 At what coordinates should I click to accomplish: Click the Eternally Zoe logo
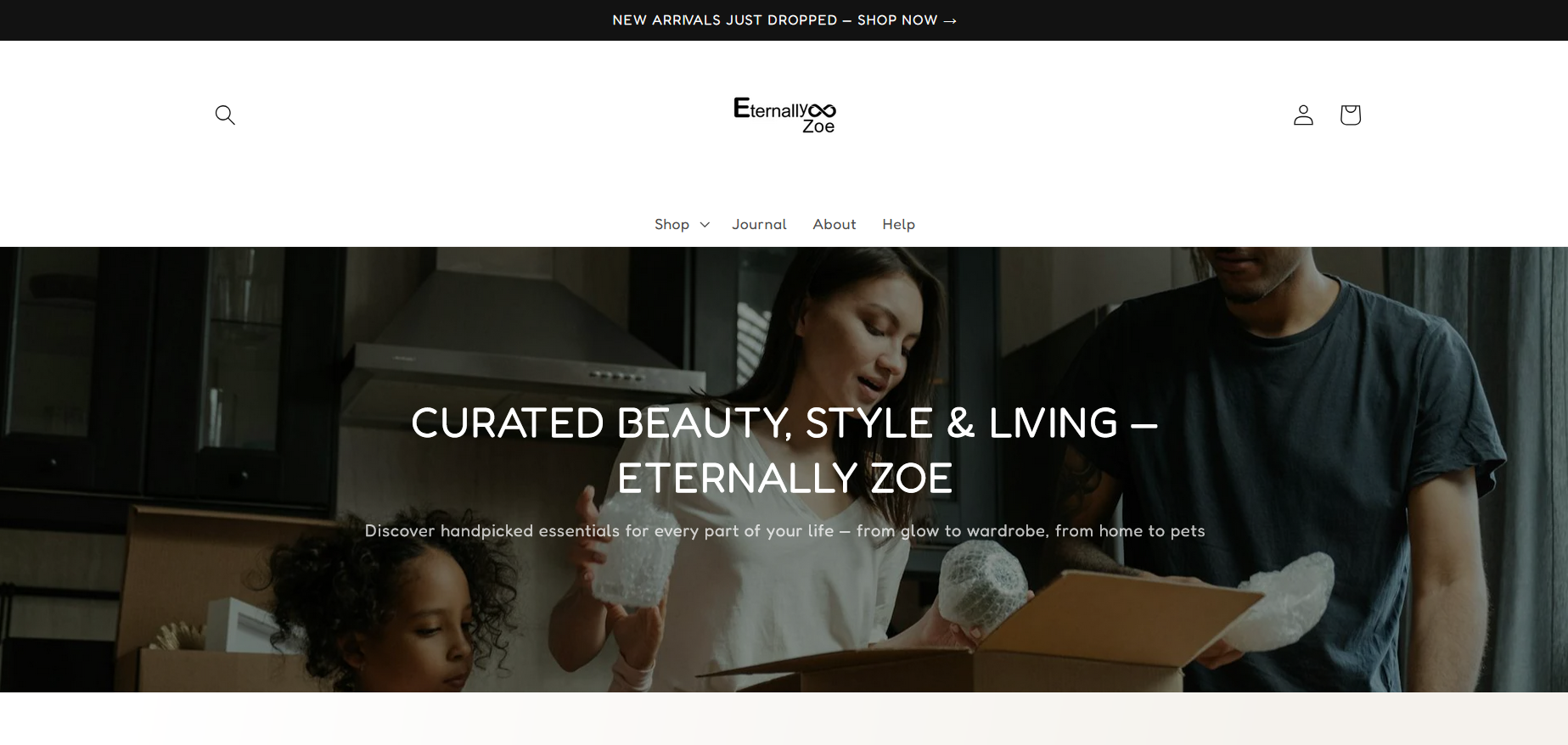click(x=784, y=115)
